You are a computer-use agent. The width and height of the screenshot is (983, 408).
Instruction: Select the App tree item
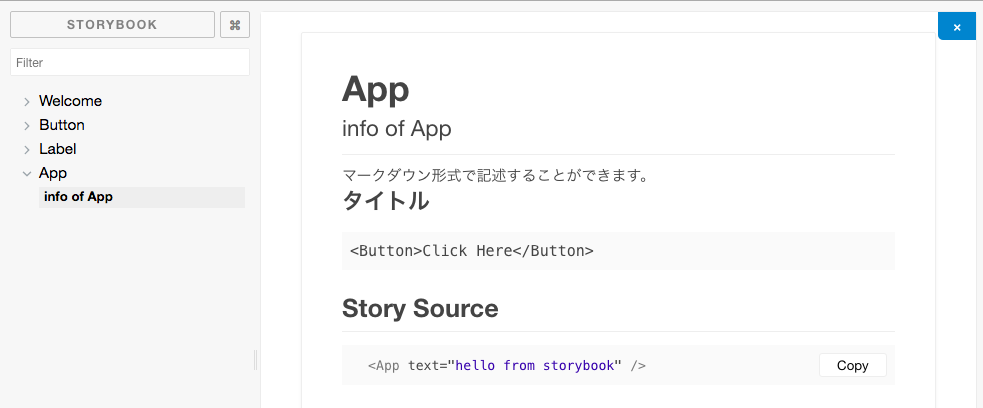(x=53, y=173)
